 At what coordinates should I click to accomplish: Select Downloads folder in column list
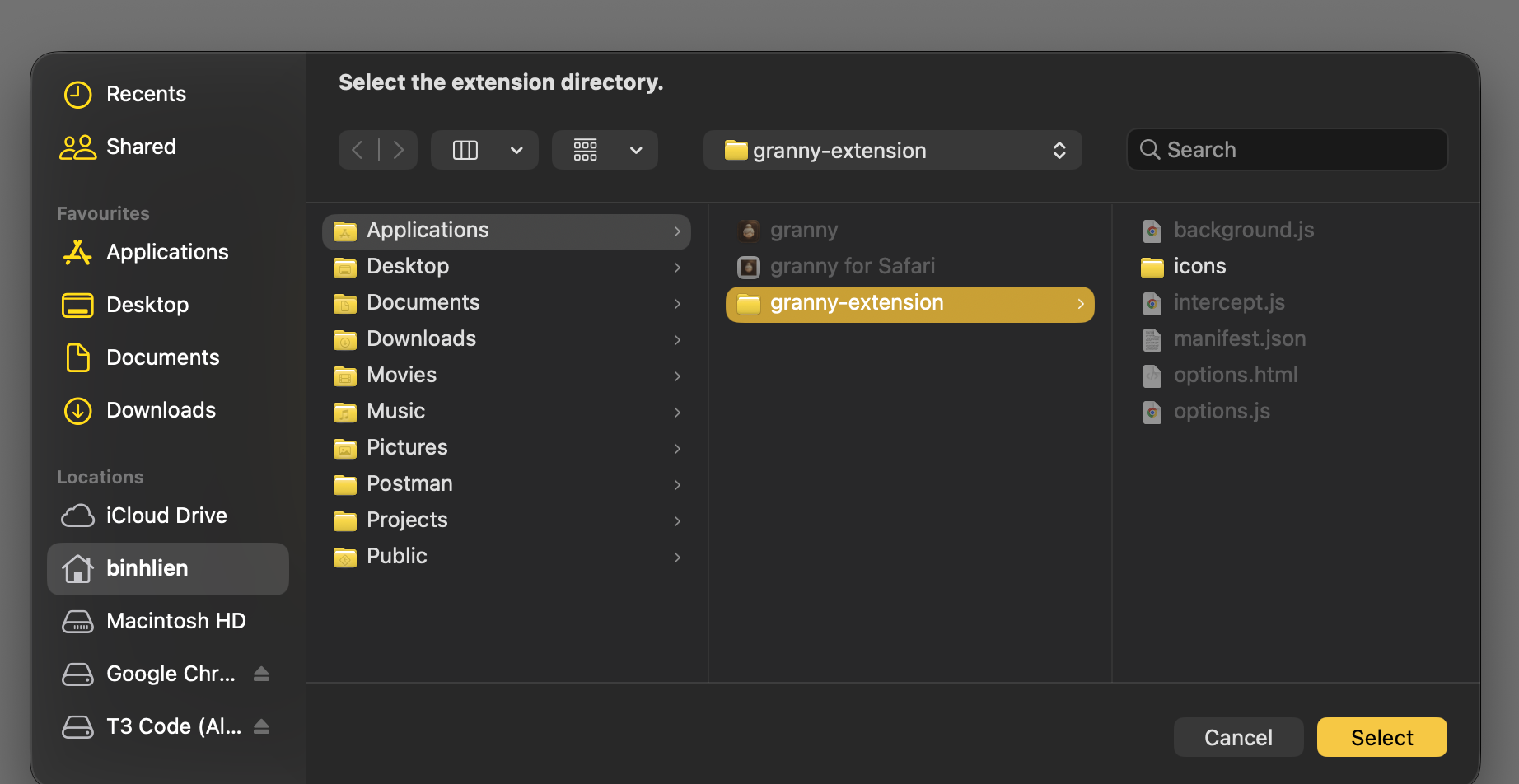coord(506,339)
